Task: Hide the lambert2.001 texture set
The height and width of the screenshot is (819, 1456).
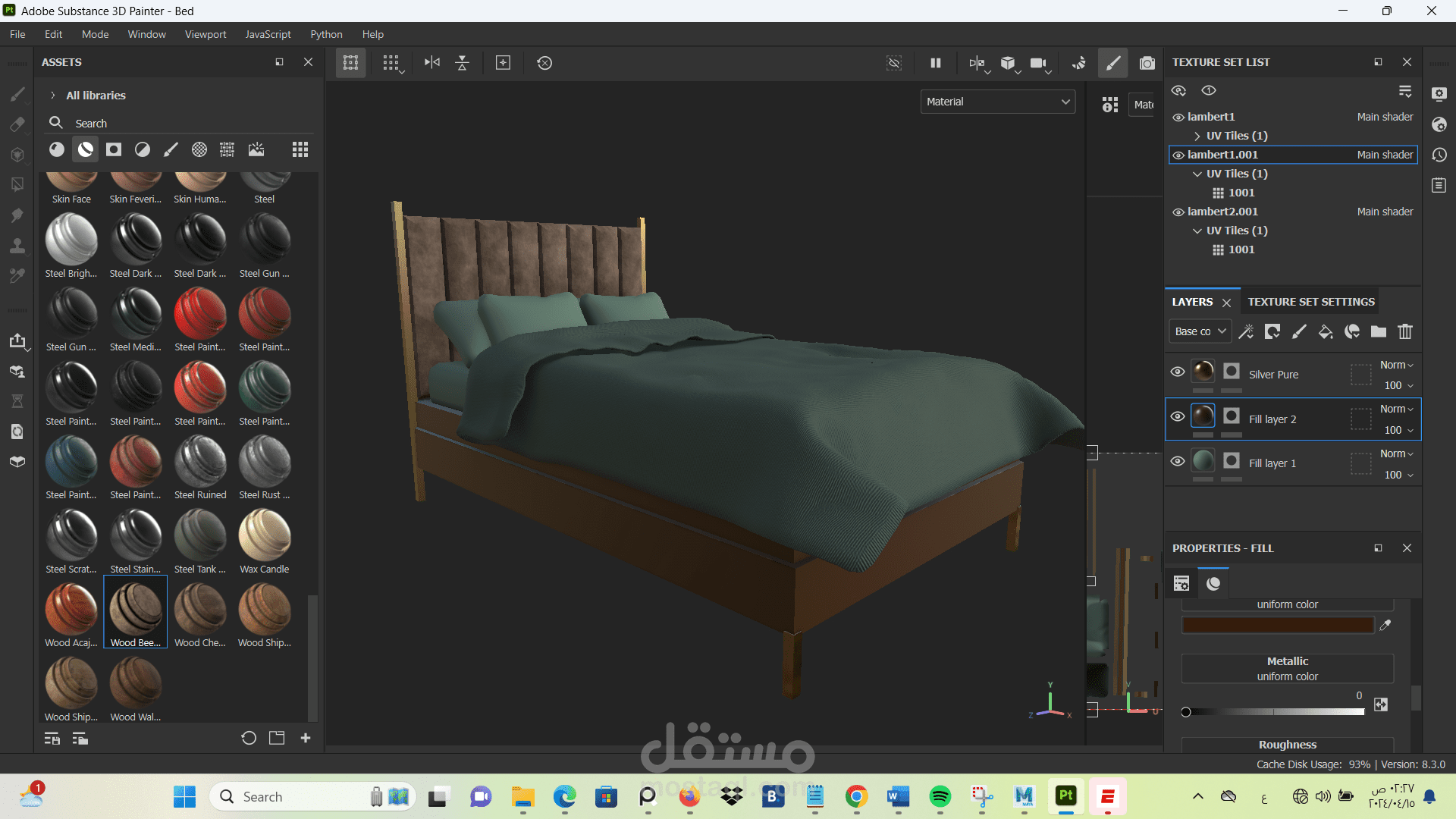Action: point(1178,212)
